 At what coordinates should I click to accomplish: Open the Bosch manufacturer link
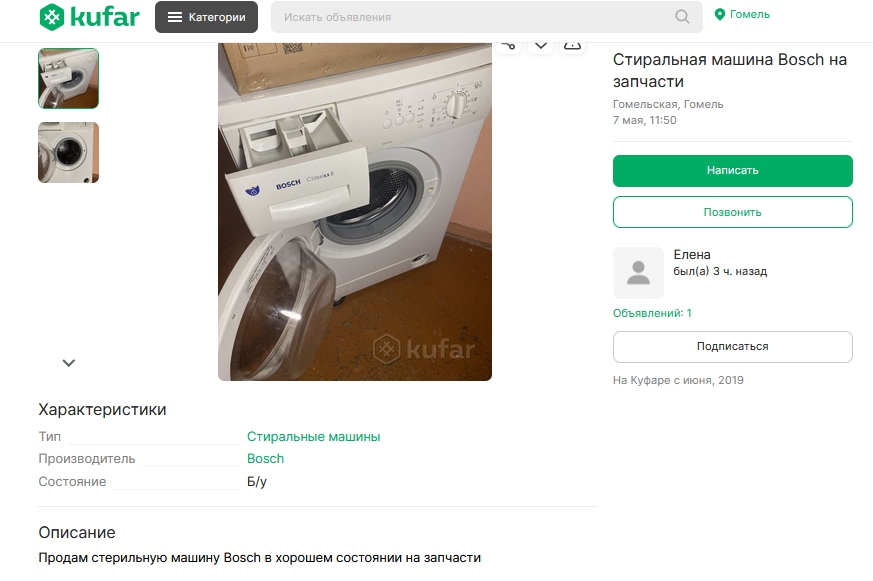[265, 459]
